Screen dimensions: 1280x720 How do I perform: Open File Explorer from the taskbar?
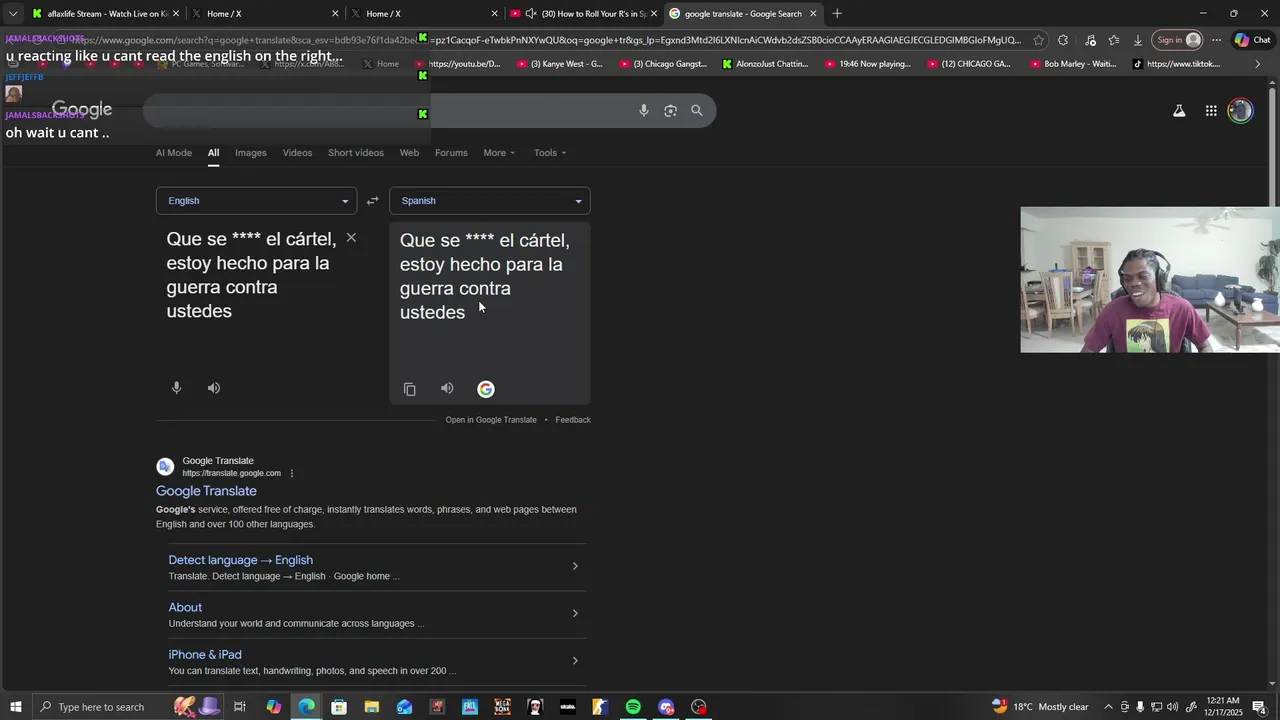[371, 707]
